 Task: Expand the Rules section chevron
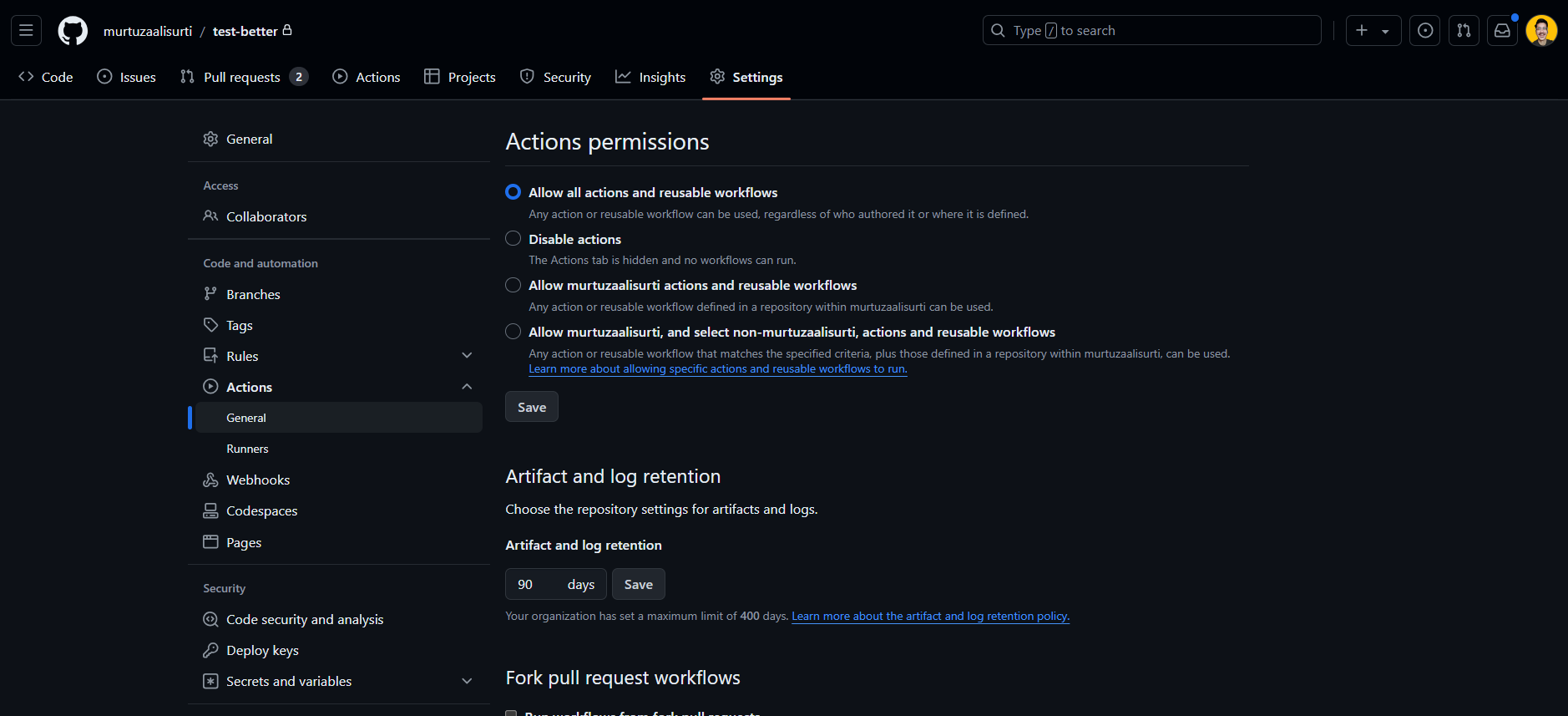pyautogui.click(x=467, y=356)
